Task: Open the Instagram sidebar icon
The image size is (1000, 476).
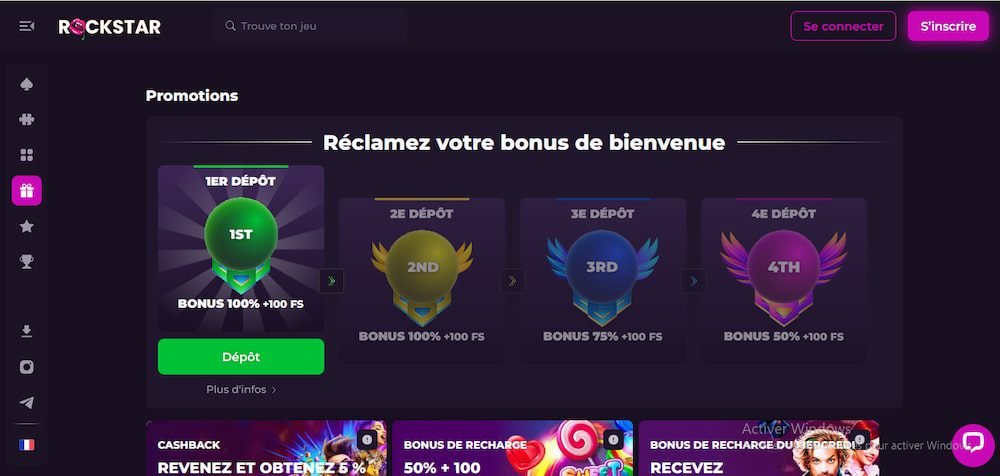Action: [x=27, y=367]
